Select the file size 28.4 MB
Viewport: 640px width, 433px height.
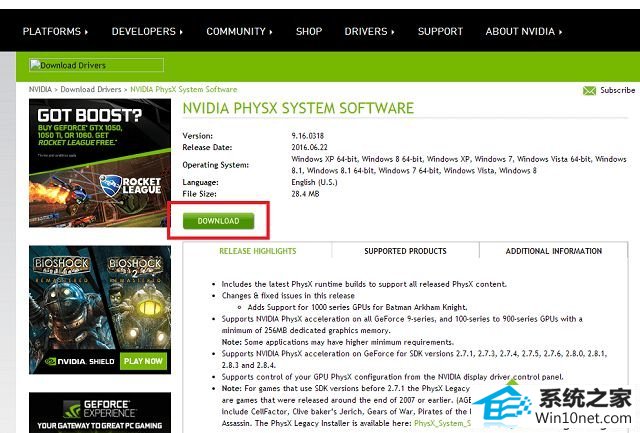[x=305, y=194]
